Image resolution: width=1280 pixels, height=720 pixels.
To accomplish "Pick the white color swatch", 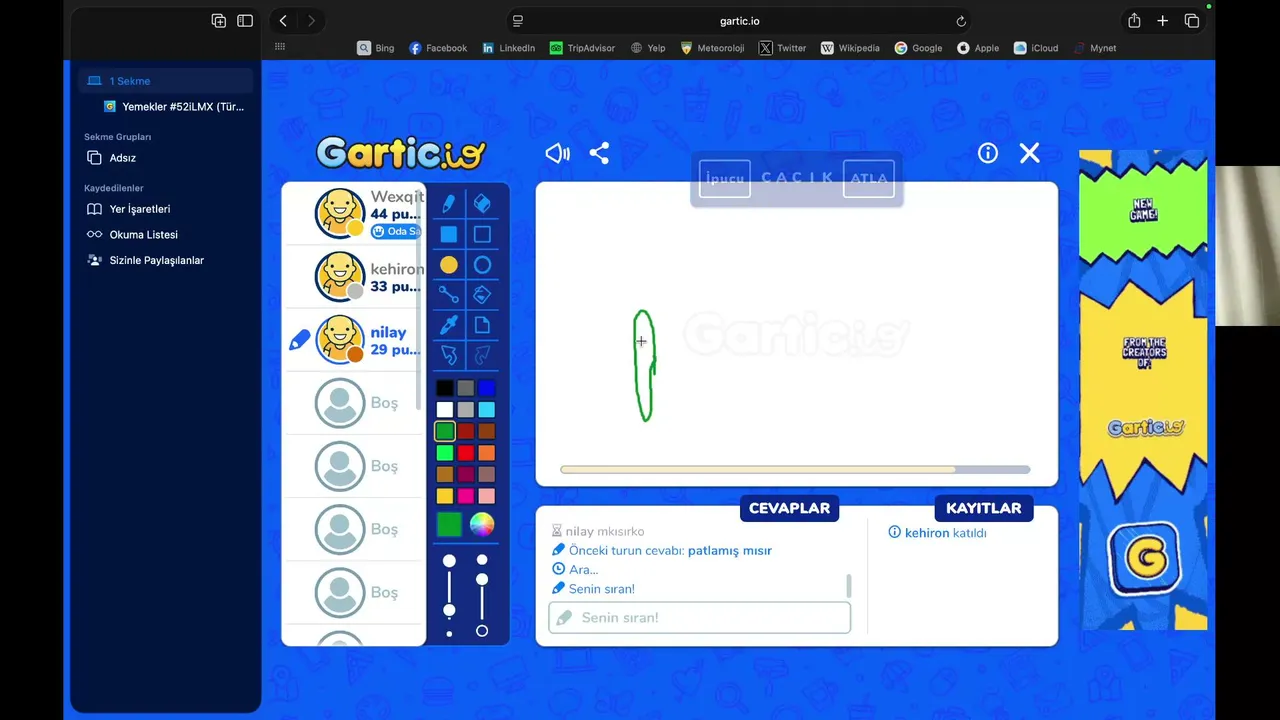I will pyautogui.click(x=445, y=410).
